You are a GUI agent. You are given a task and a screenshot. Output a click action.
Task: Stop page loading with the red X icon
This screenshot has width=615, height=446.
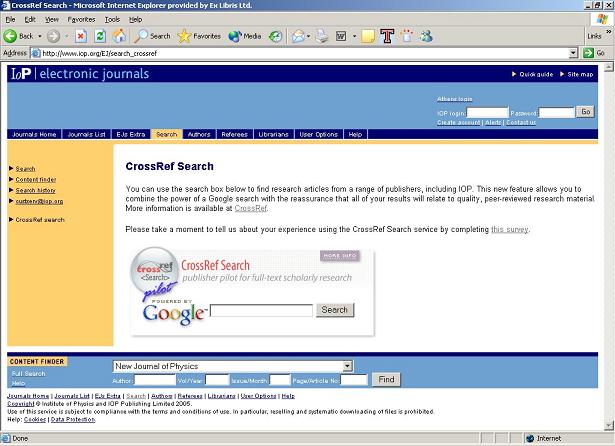(81, 36)
